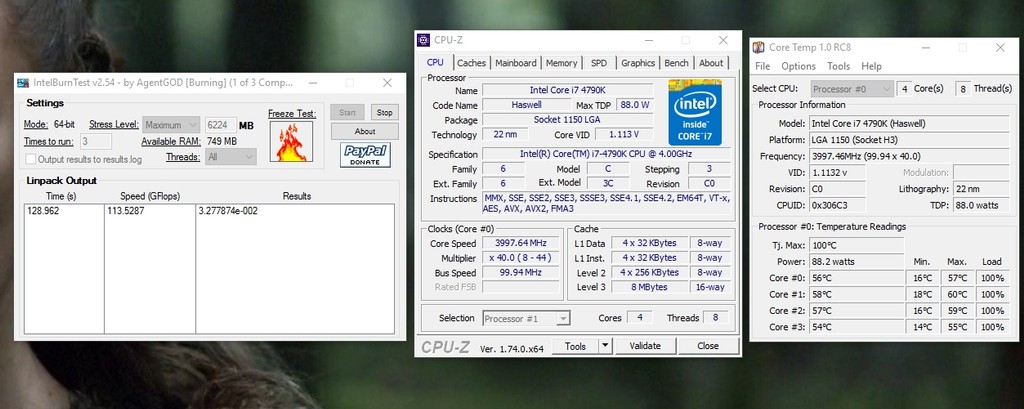Click the Core VID 1.113 V value
This screenshot has width=1024, height=409.
point(623,135)
